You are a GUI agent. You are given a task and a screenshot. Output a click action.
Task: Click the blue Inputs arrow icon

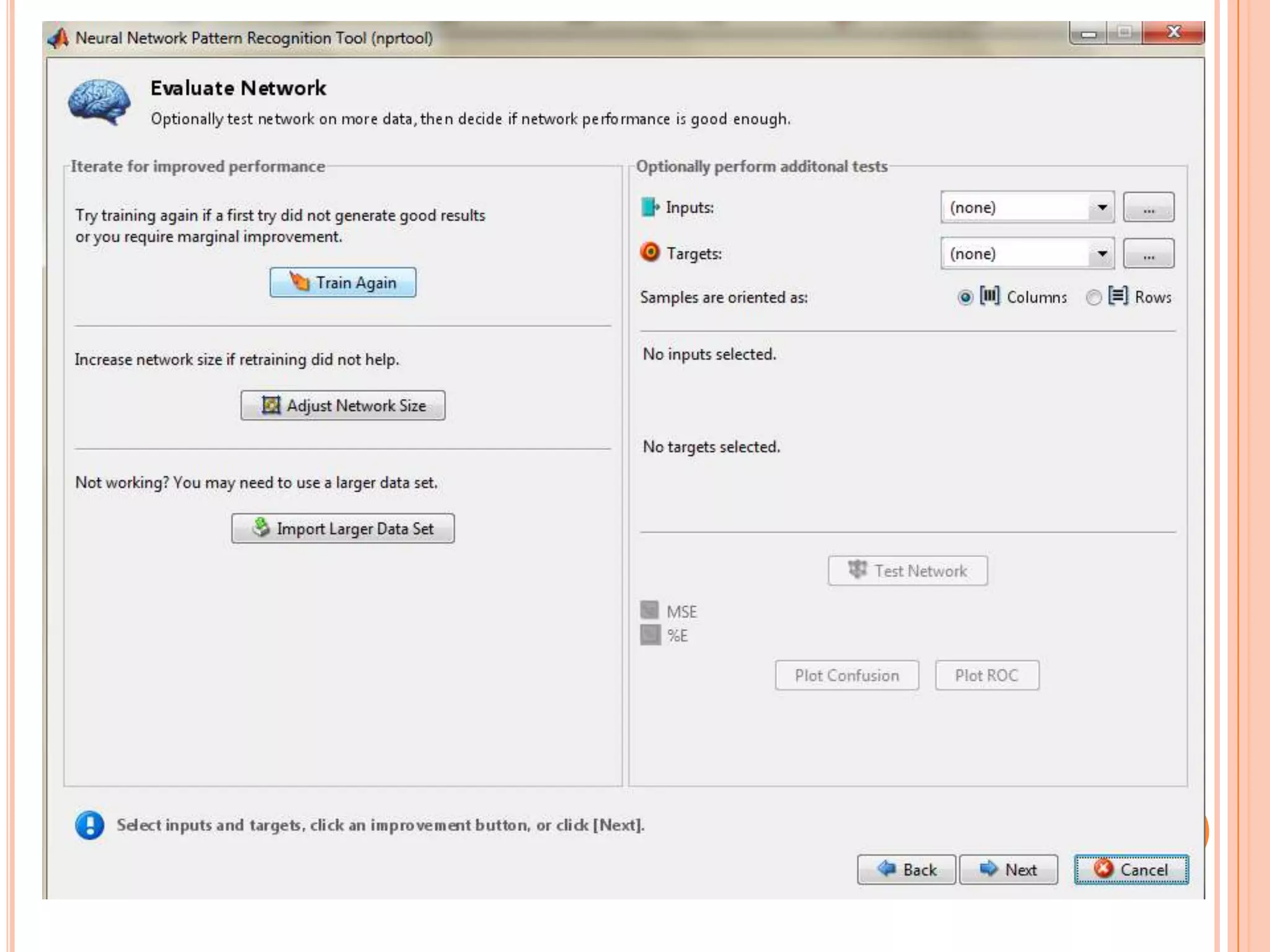[649, 207]
